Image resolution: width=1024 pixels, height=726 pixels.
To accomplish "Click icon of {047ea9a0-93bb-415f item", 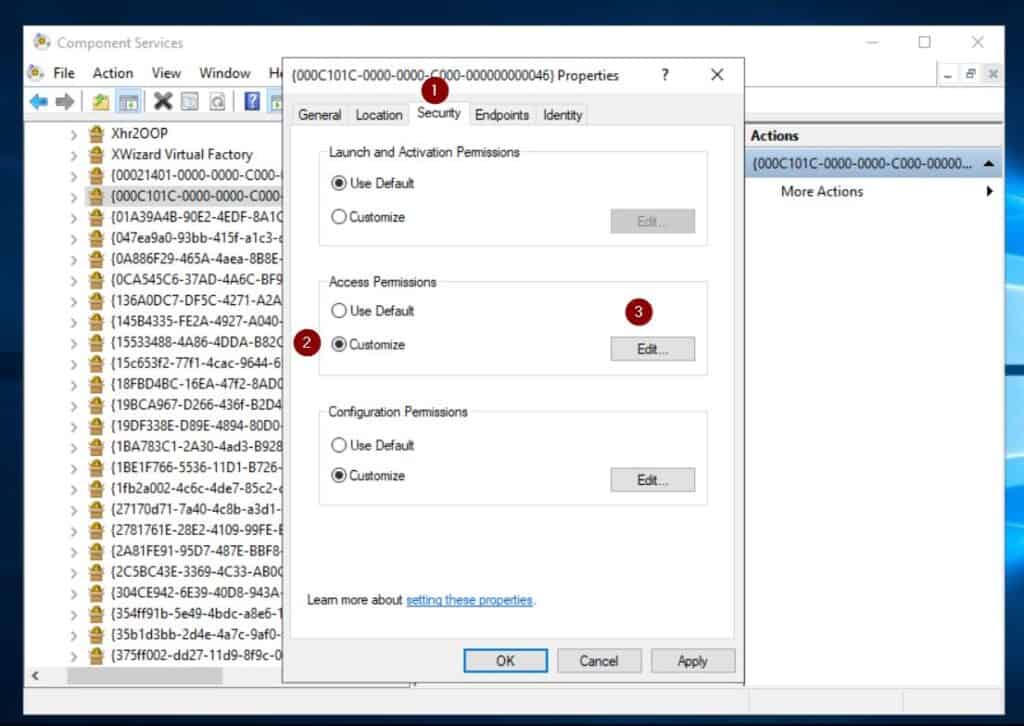I will [x=97, y=238].
